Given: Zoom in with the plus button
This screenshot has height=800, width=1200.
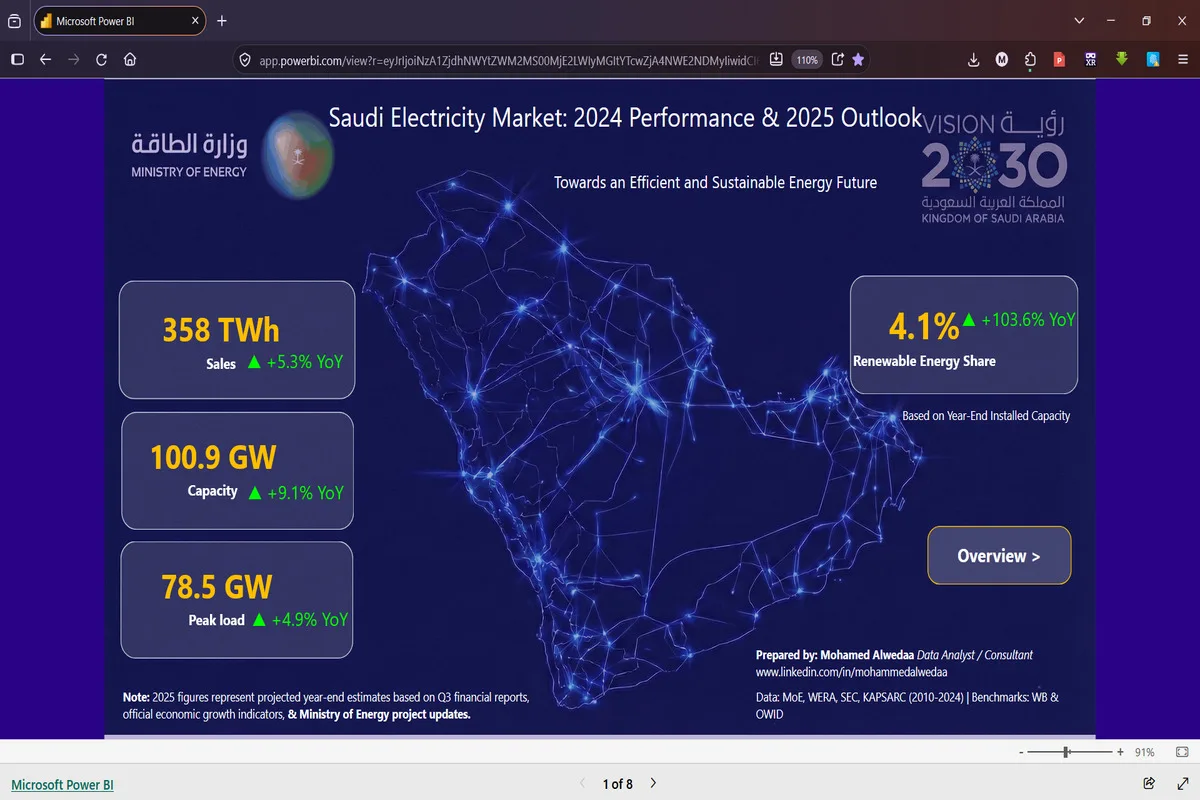Looking at the screenshot, I should coord(1121,752).
